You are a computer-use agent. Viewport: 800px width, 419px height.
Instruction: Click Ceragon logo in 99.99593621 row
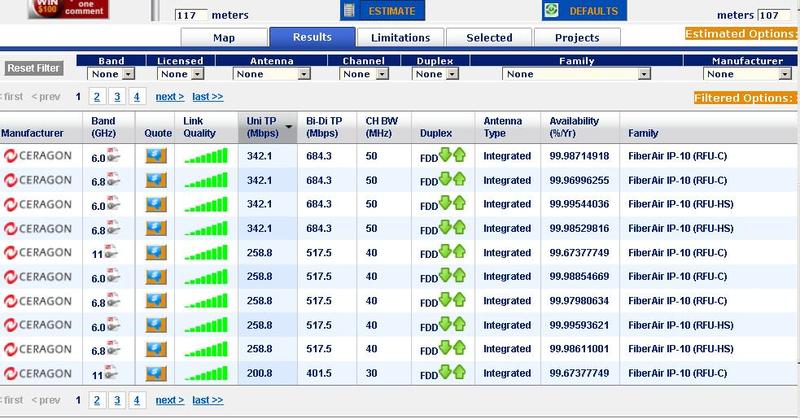point(38,325)
